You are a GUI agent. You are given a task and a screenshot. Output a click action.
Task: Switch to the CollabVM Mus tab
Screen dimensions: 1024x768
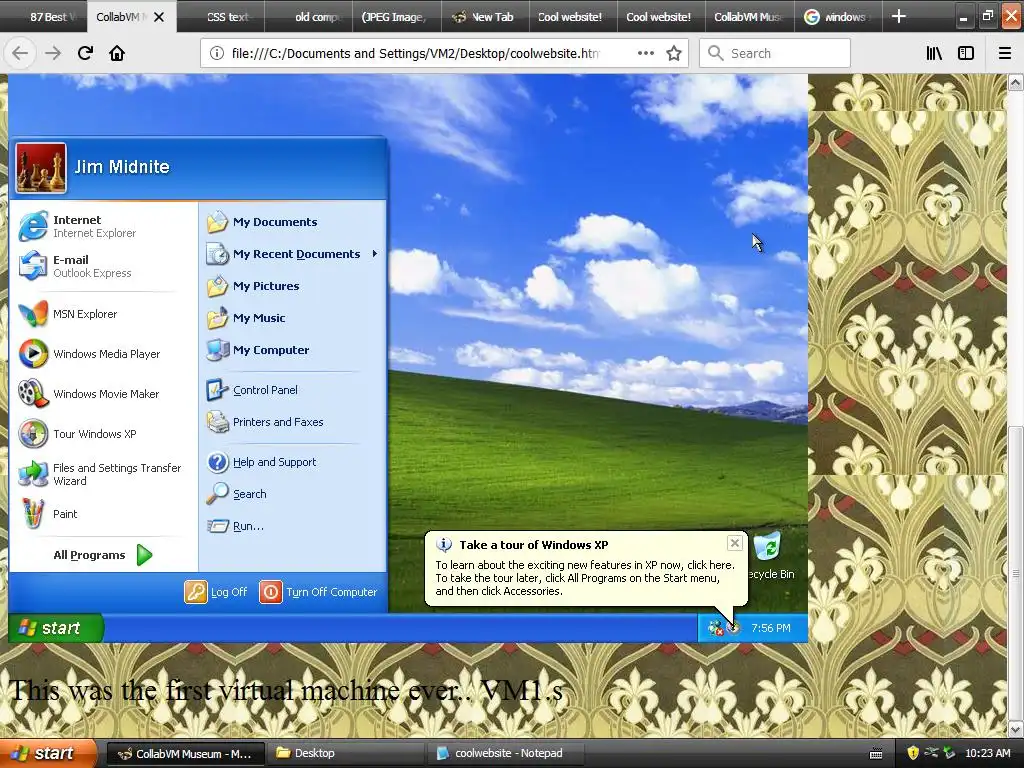[750, 17]
